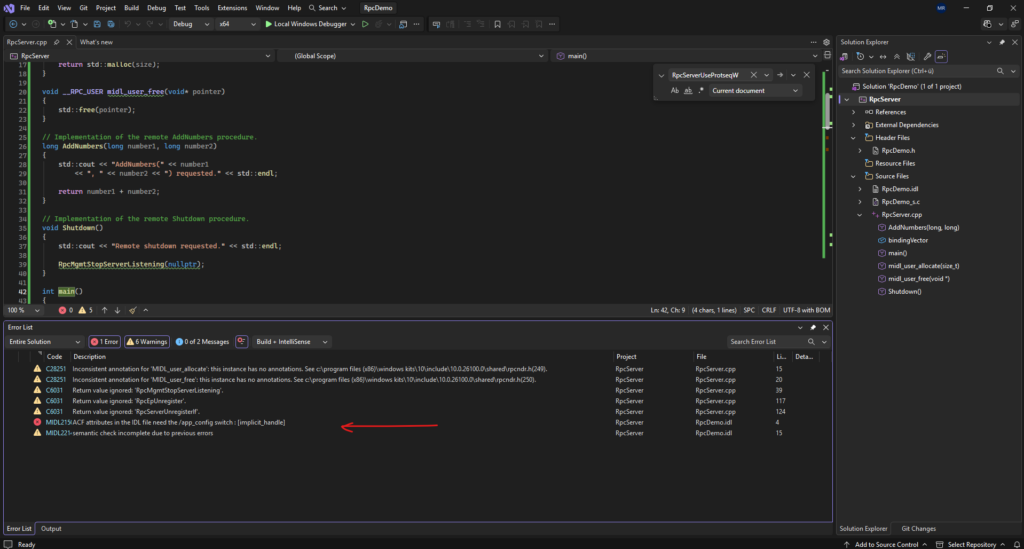This screenshot has height=549, width=1024.
Task: Click the Save All icon in toolbar
Action: 110,24
